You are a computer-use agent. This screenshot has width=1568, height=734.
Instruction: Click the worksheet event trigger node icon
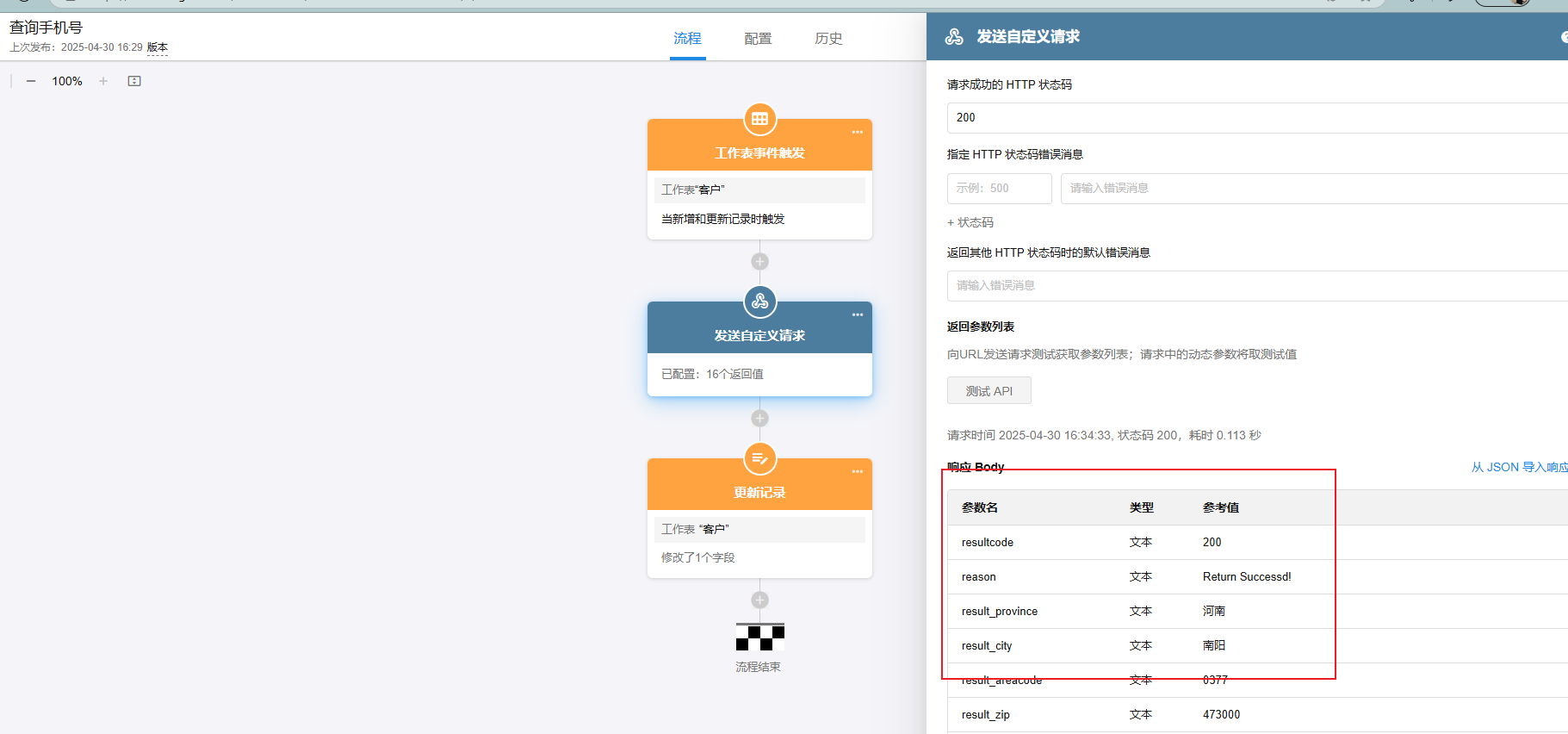(x=759, y=119)
